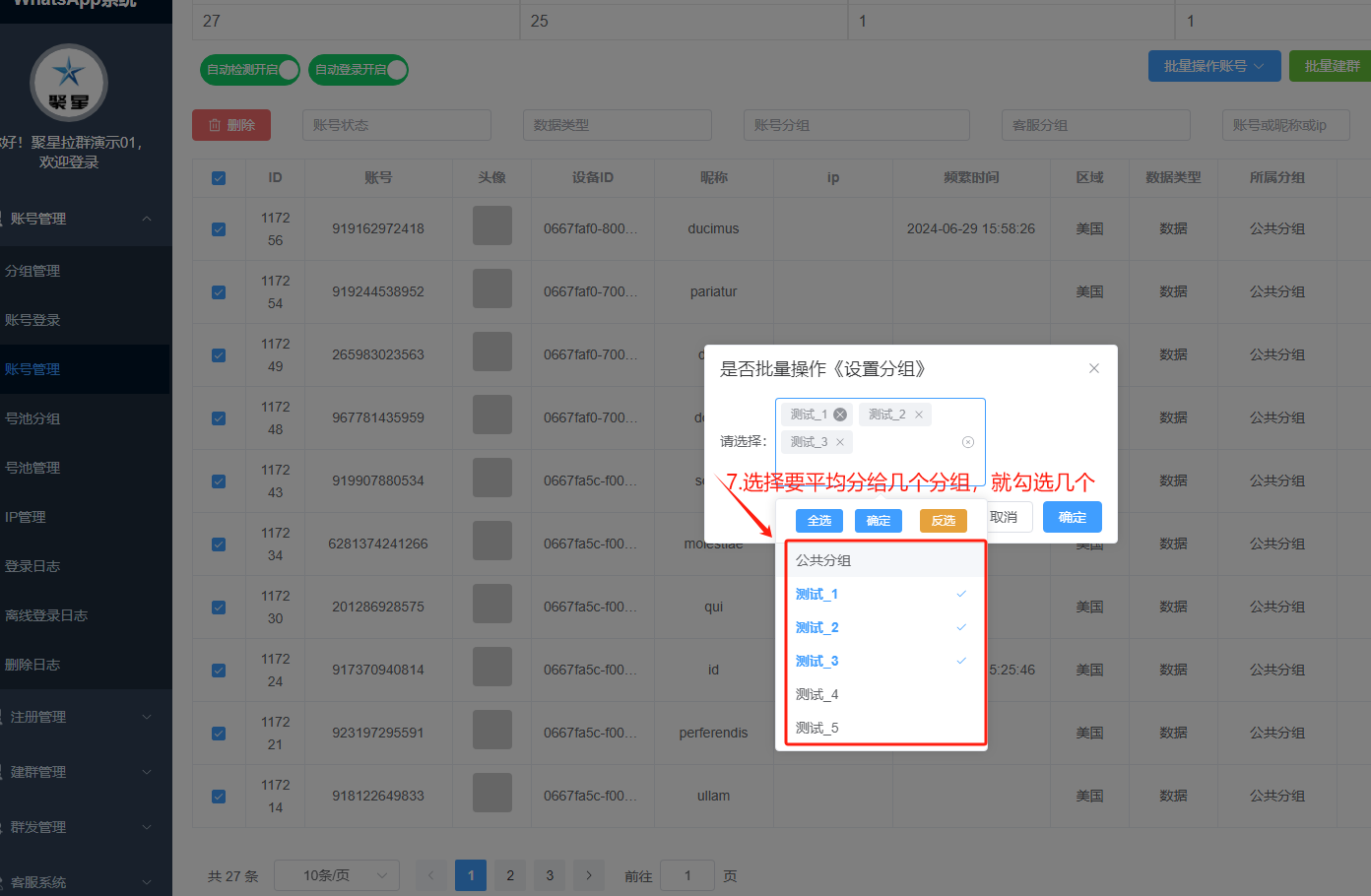Viewport: 1371px width, 896px height.
Task: Open the 批量操作账号 dropdown
Action: coord(1214,66)
